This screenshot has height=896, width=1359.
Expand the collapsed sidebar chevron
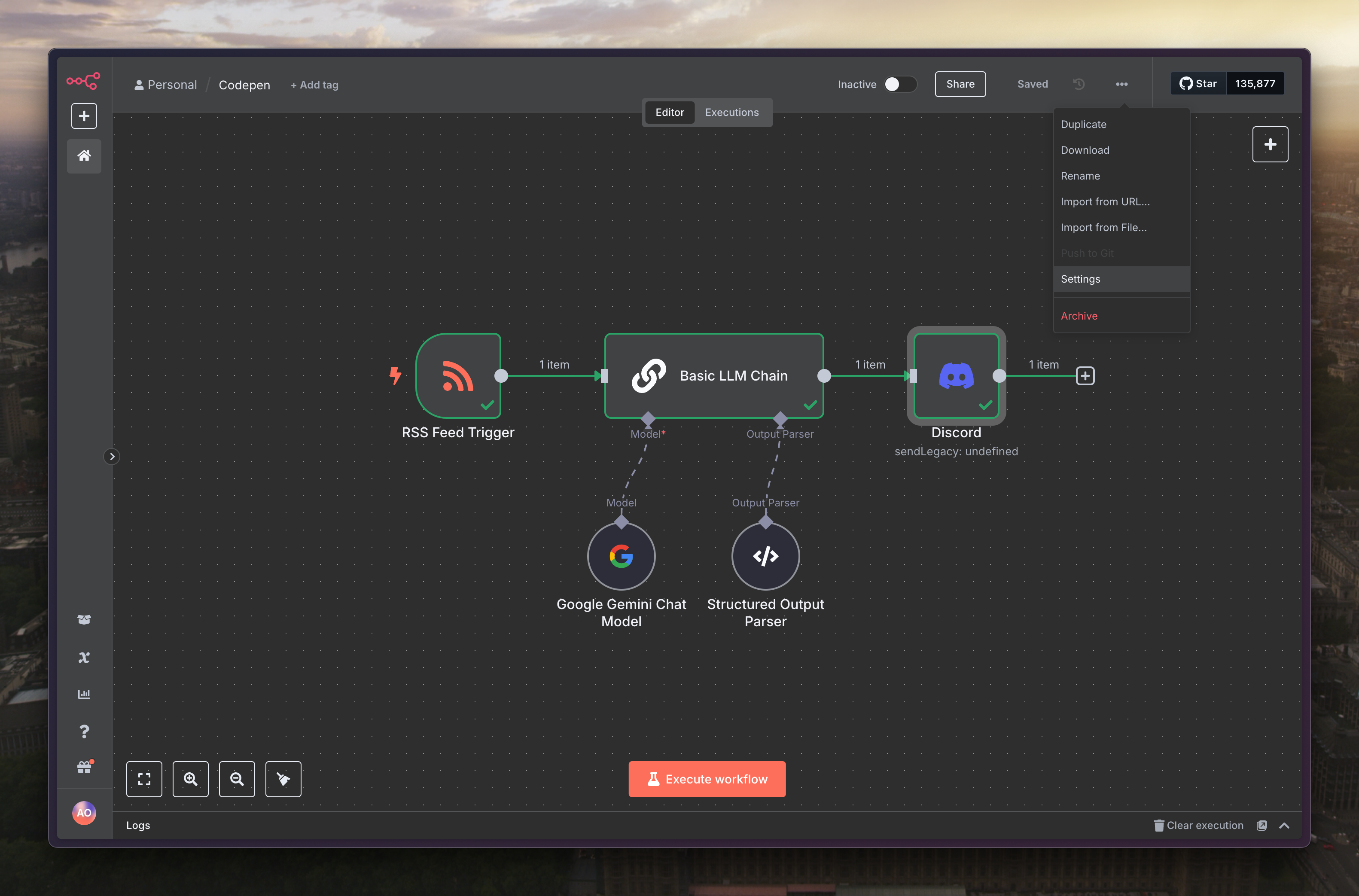[112, 457]
